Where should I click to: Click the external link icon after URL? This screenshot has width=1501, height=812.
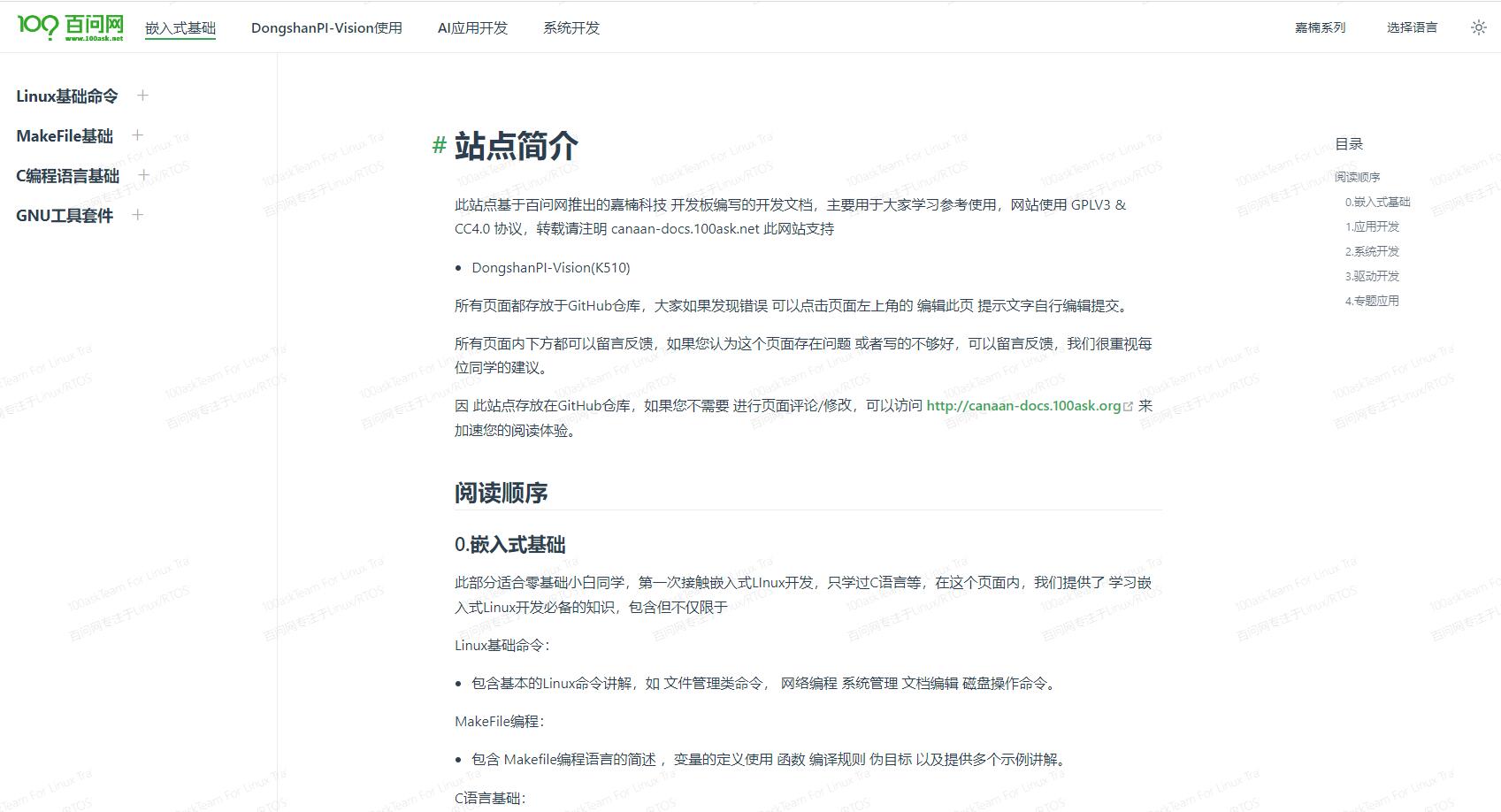(x=1128, y=407)
